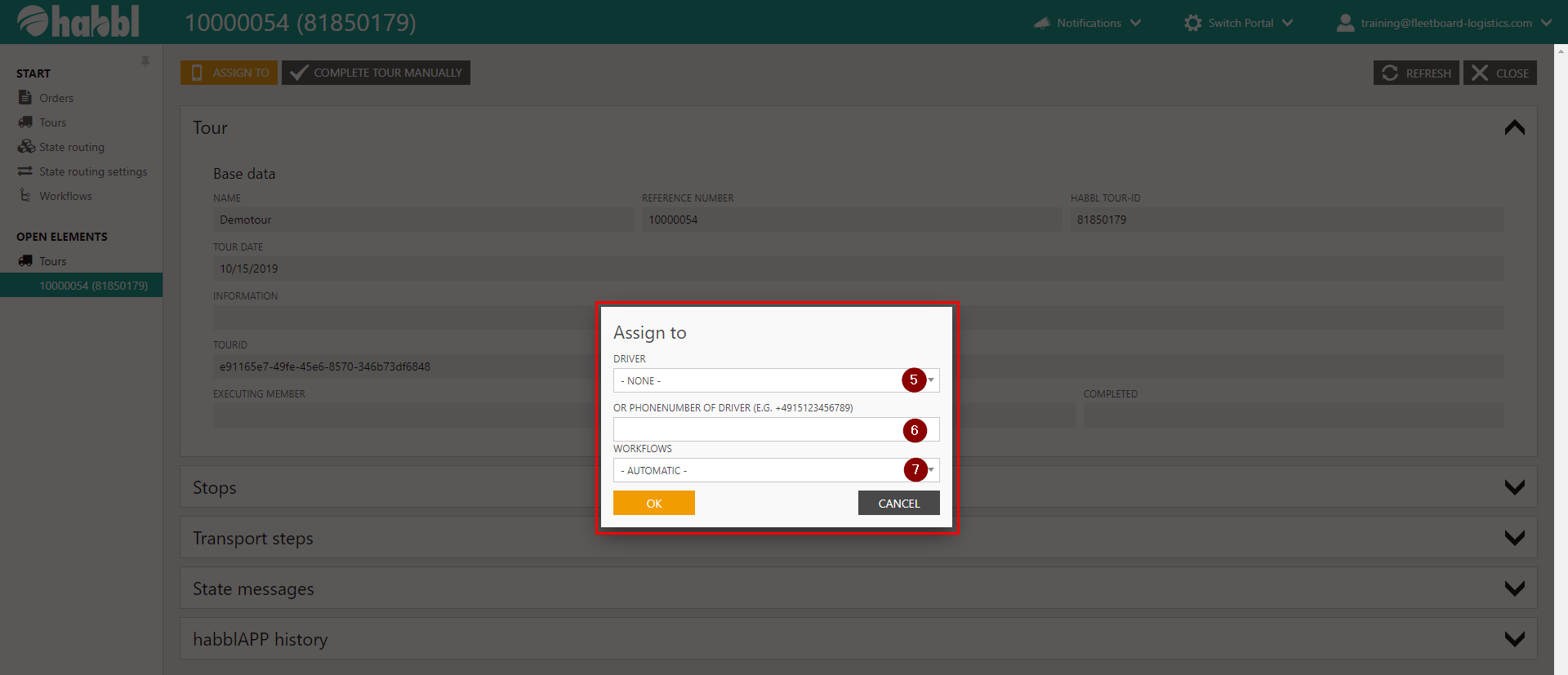Click the State routing settings arrows icon
The height and width of the screenshot is (675, 1568).
point(25,171)
